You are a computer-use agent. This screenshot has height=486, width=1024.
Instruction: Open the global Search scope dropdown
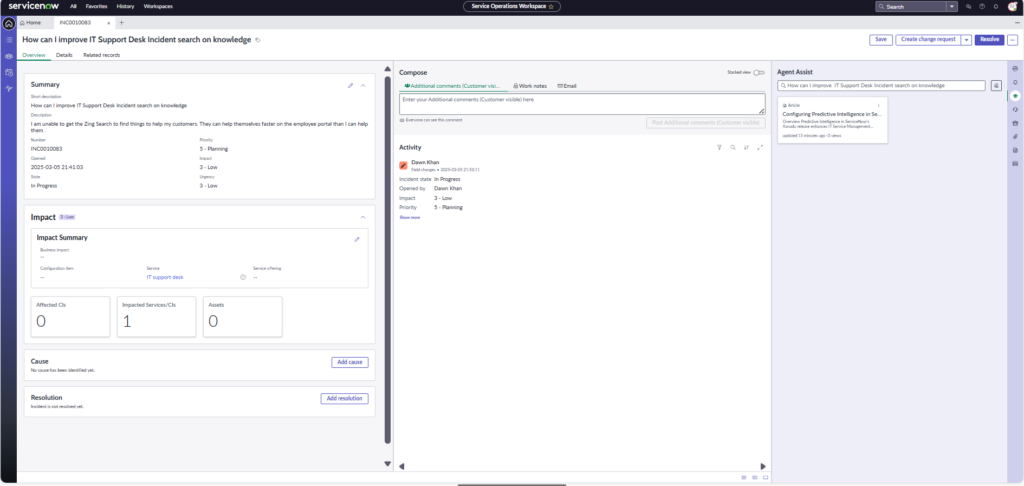tap(952, 6)
